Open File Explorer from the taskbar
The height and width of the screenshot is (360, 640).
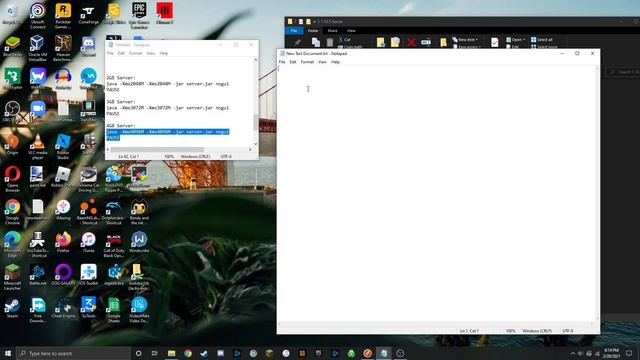(x=171, y=353)
